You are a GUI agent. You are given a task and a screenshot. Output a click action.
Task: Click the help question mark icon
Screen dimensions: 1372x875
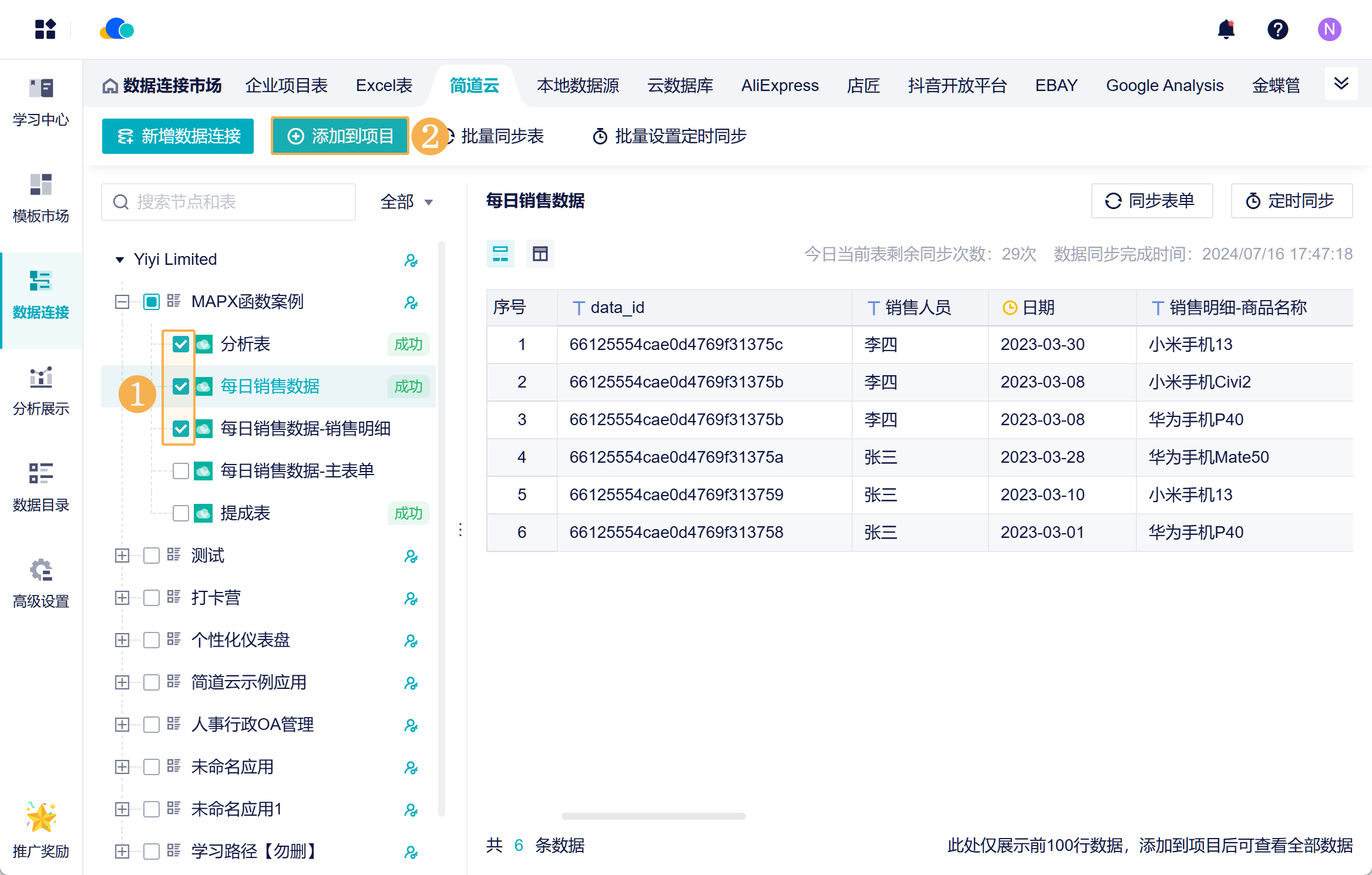click(1277, 29)
